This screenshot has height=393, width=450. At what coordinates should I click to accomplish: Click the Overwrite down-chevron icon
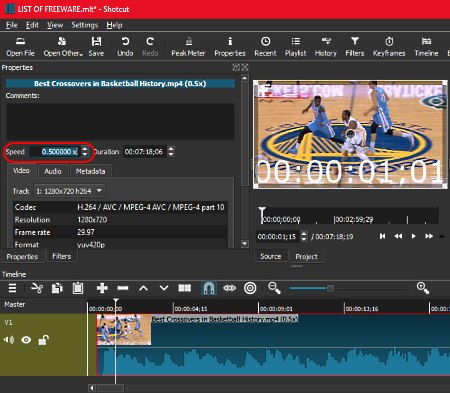(x=164, y=288)
